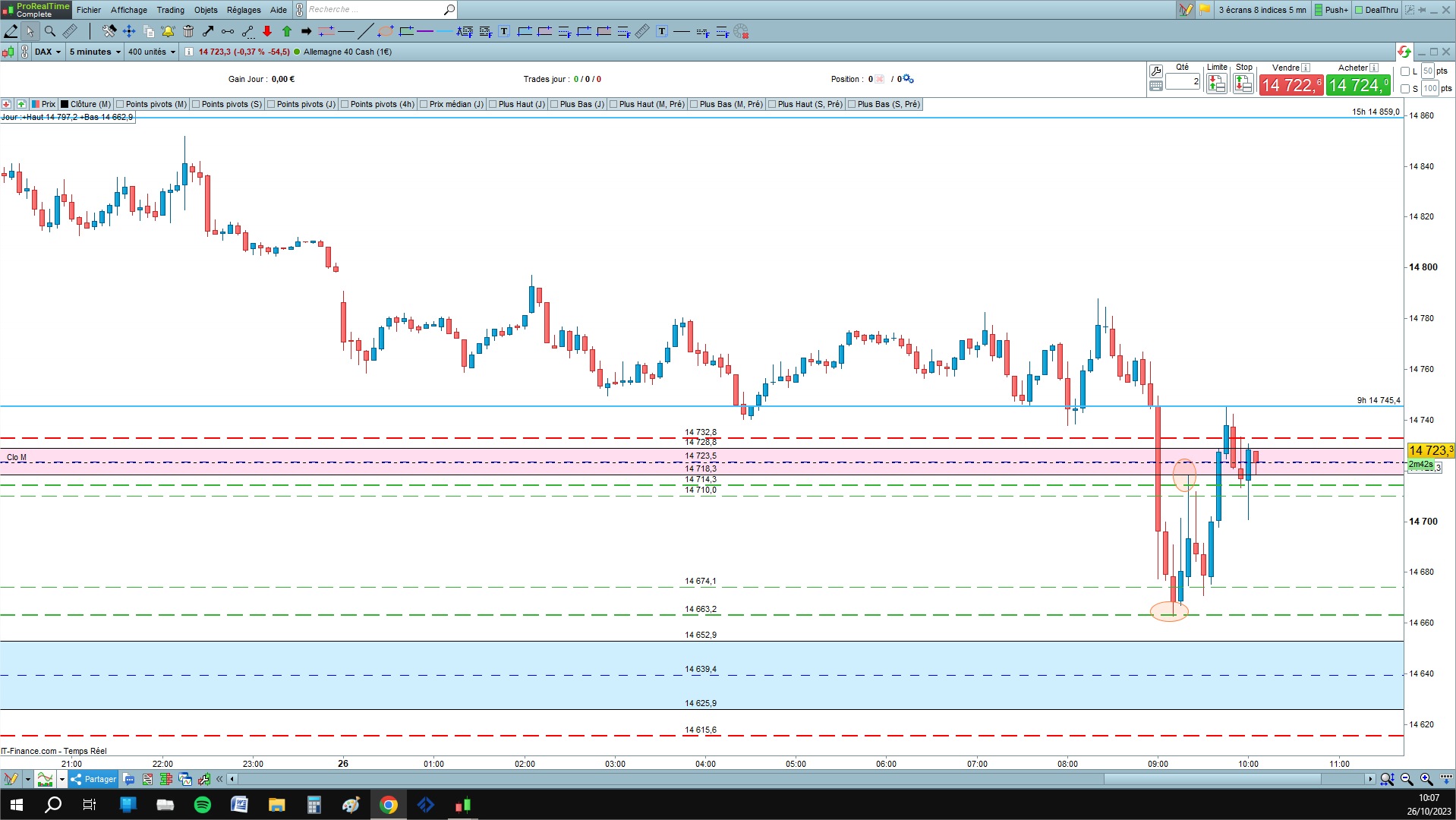Open the 5 minutes timeframe dropdown

pyautogui.click(x=95, y=52)
